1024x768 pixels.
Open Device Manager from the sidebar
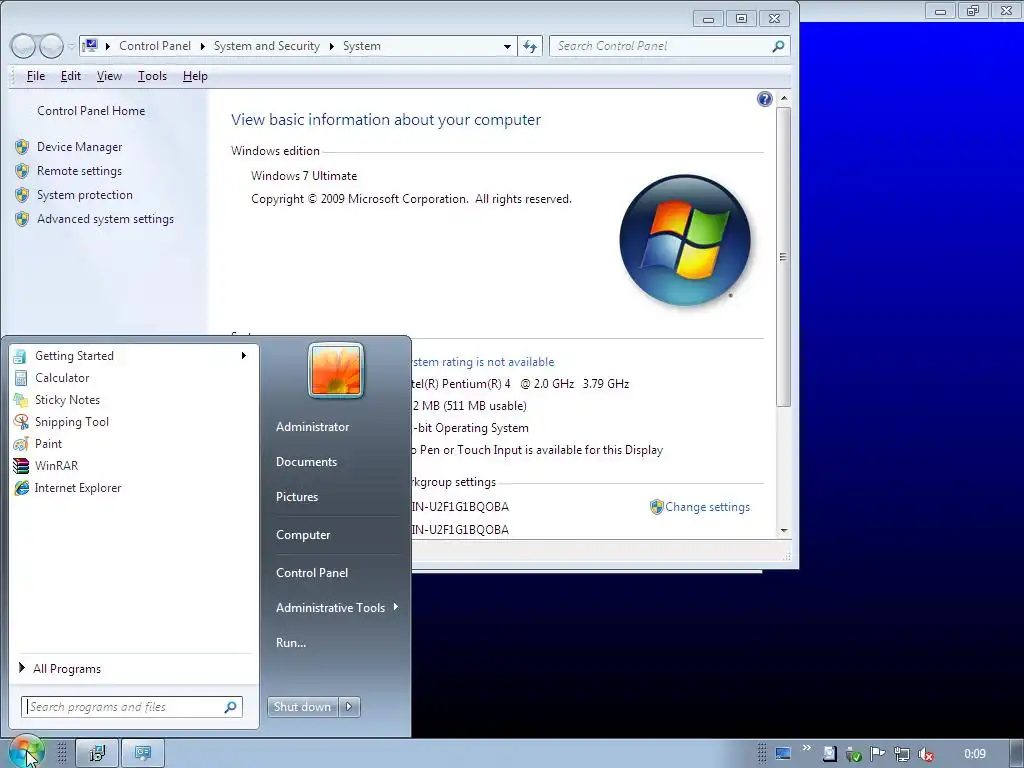(x=79, y=147)
